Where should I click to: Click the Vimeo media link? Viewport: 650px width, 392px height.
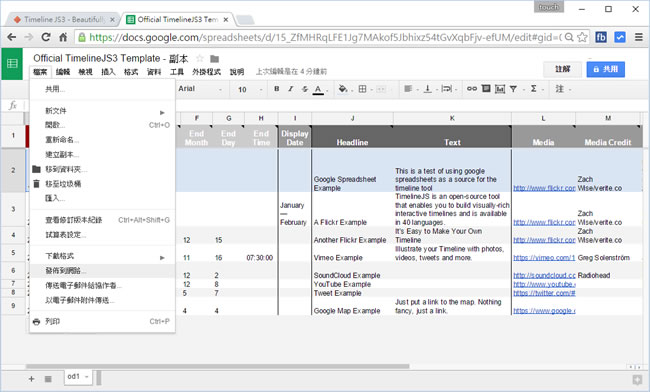544,258
